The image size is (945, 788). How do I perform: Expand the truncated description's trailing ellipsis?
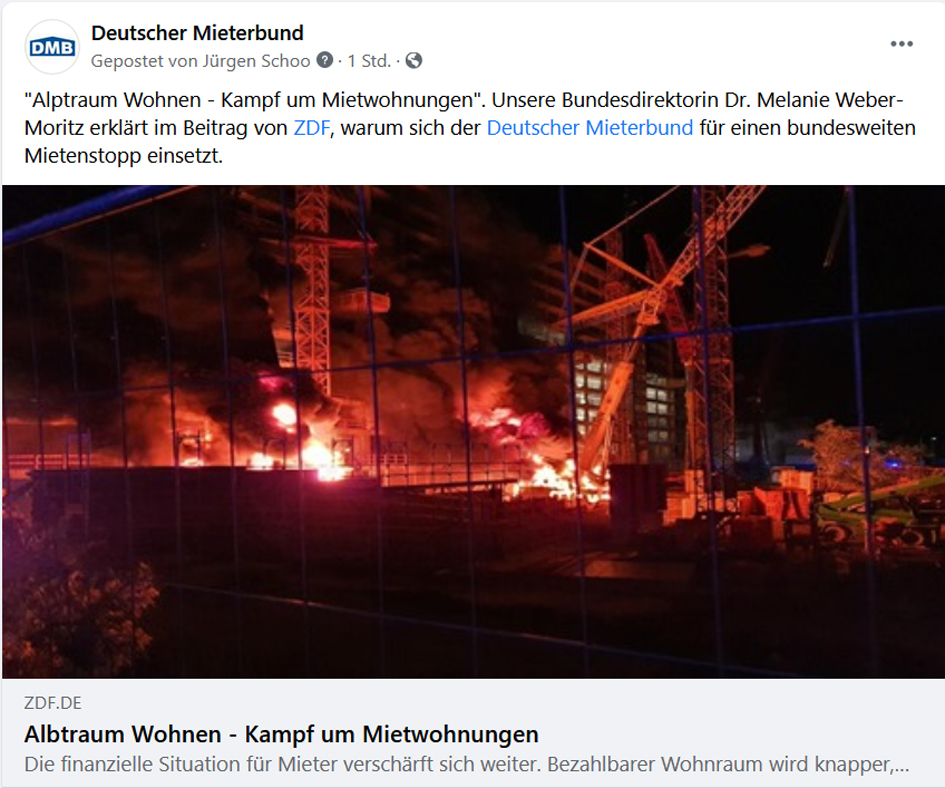coord(901,766)
